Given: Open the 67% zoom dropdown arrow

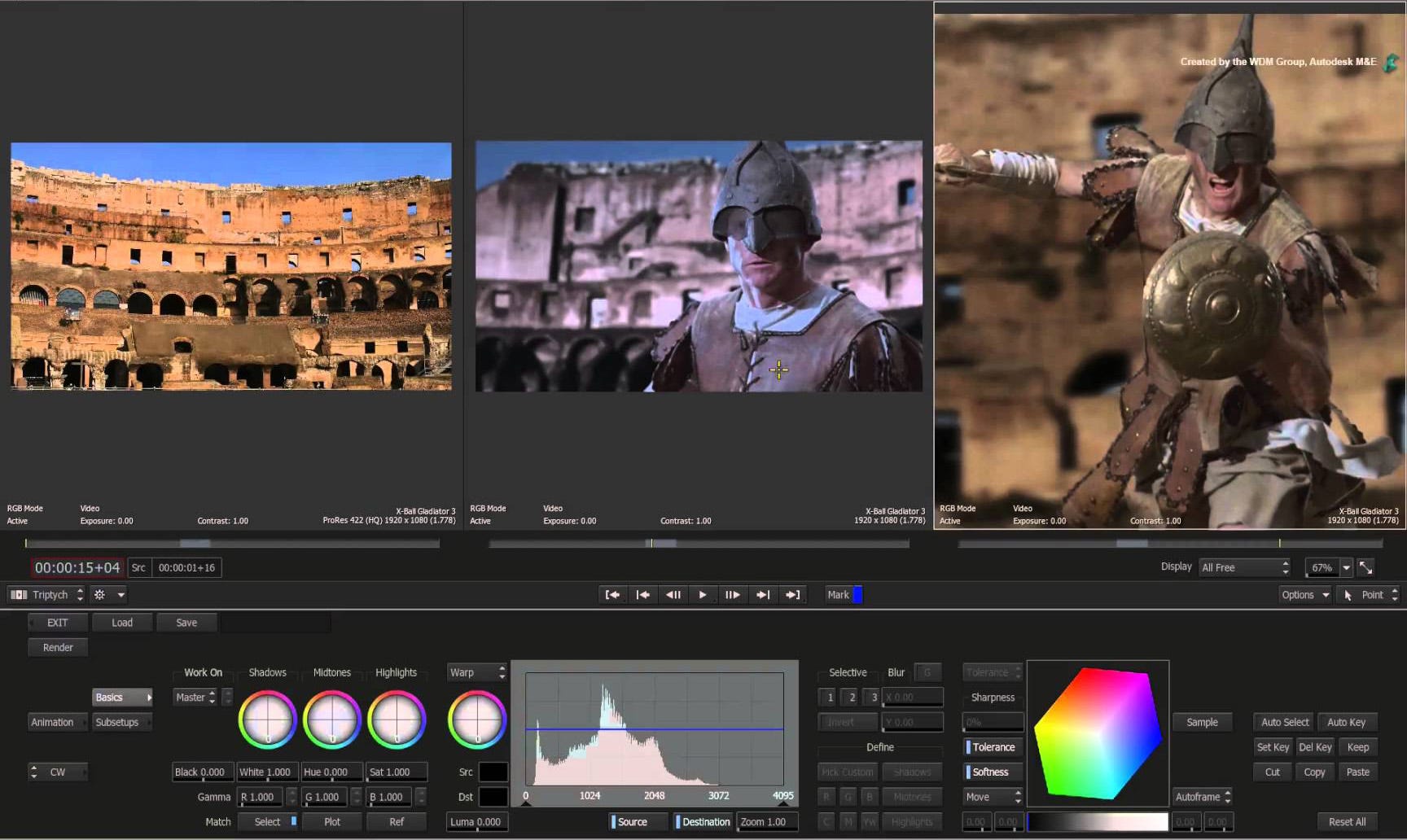Looking at the screenshot, I should (1346, 567).
